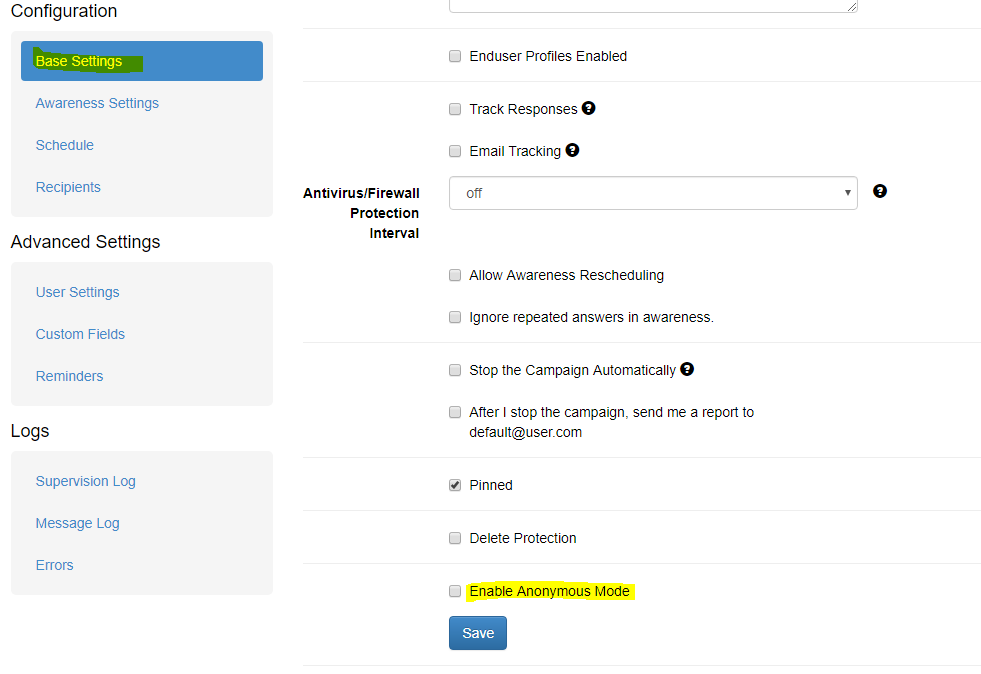Viewport: 981px width, 674px height.
Task: Click the Save button
Action: click(x=478, y=633)
